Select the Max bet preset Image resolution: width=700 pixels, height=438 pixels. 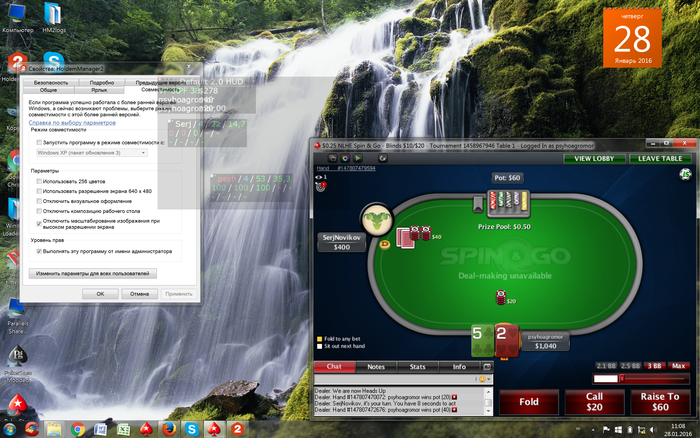coord(678,366)
